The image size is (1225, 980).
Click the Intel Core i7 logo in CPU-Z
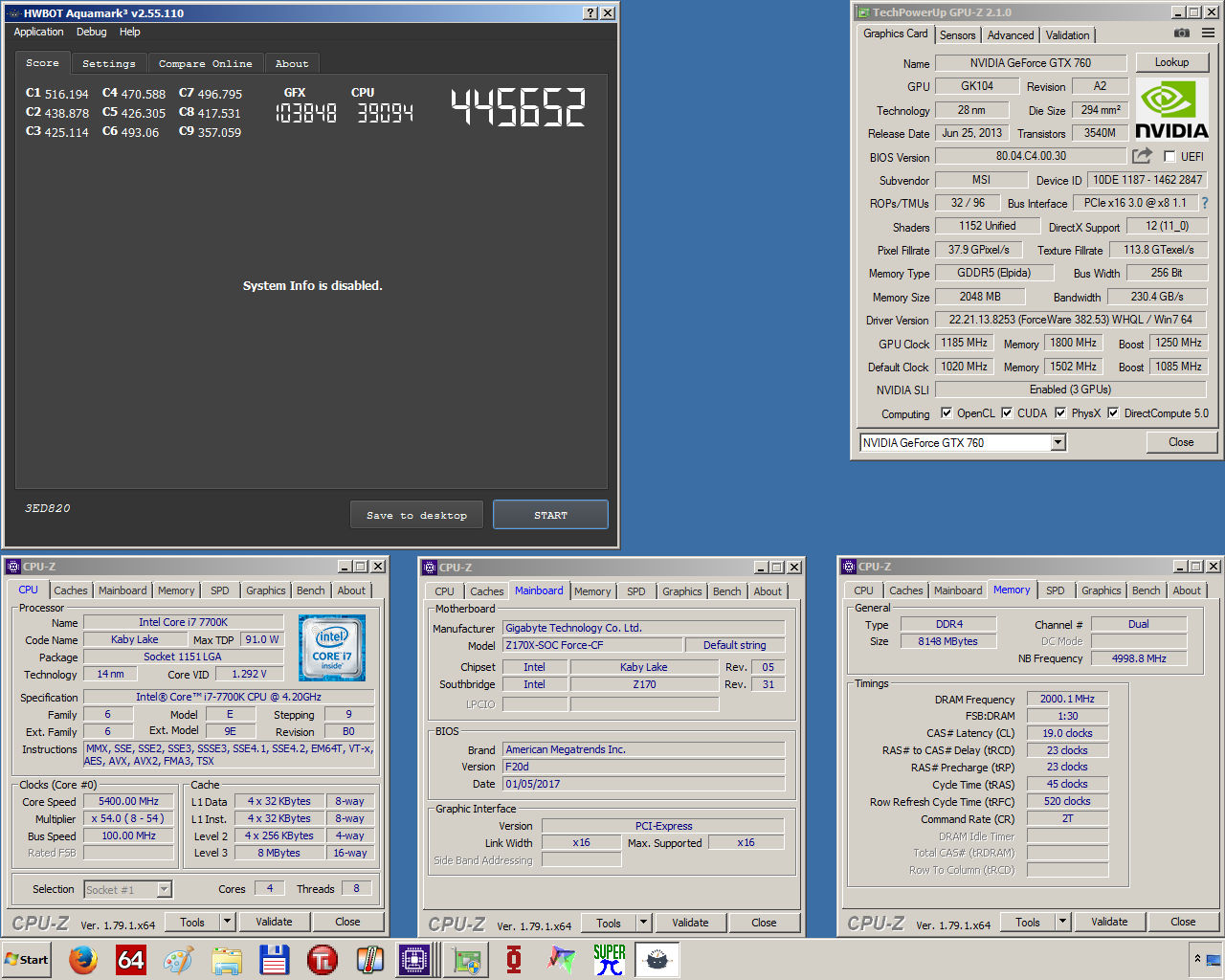pyautogui.click(x=332, y=648)
